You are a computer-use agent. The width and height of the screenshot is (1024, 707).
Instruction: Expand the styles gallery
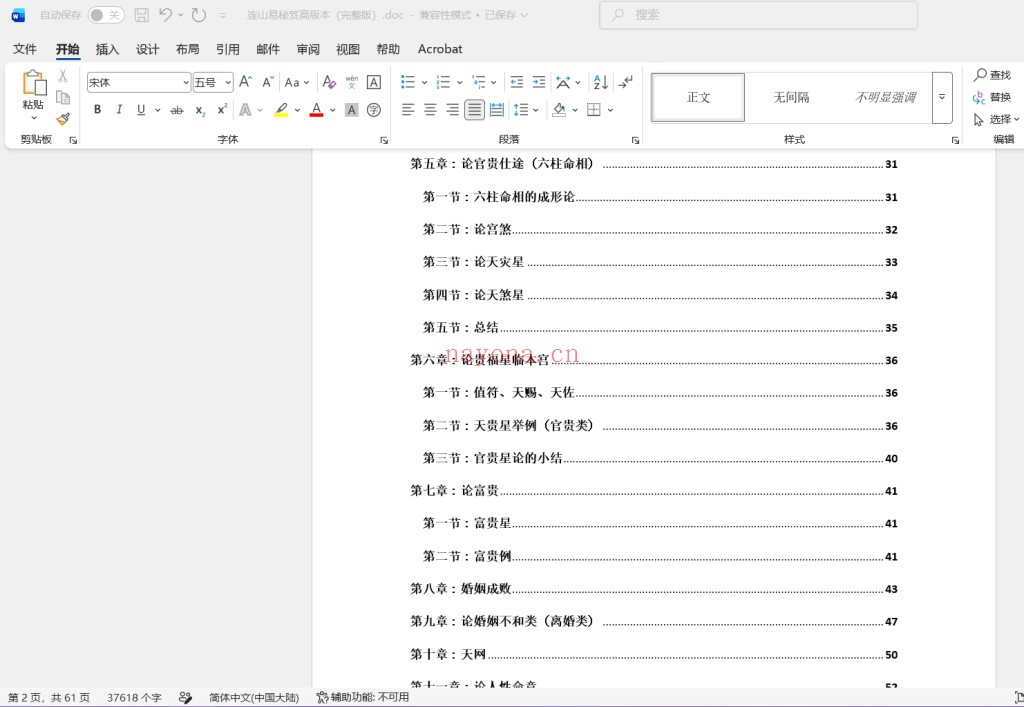(942, 97)
